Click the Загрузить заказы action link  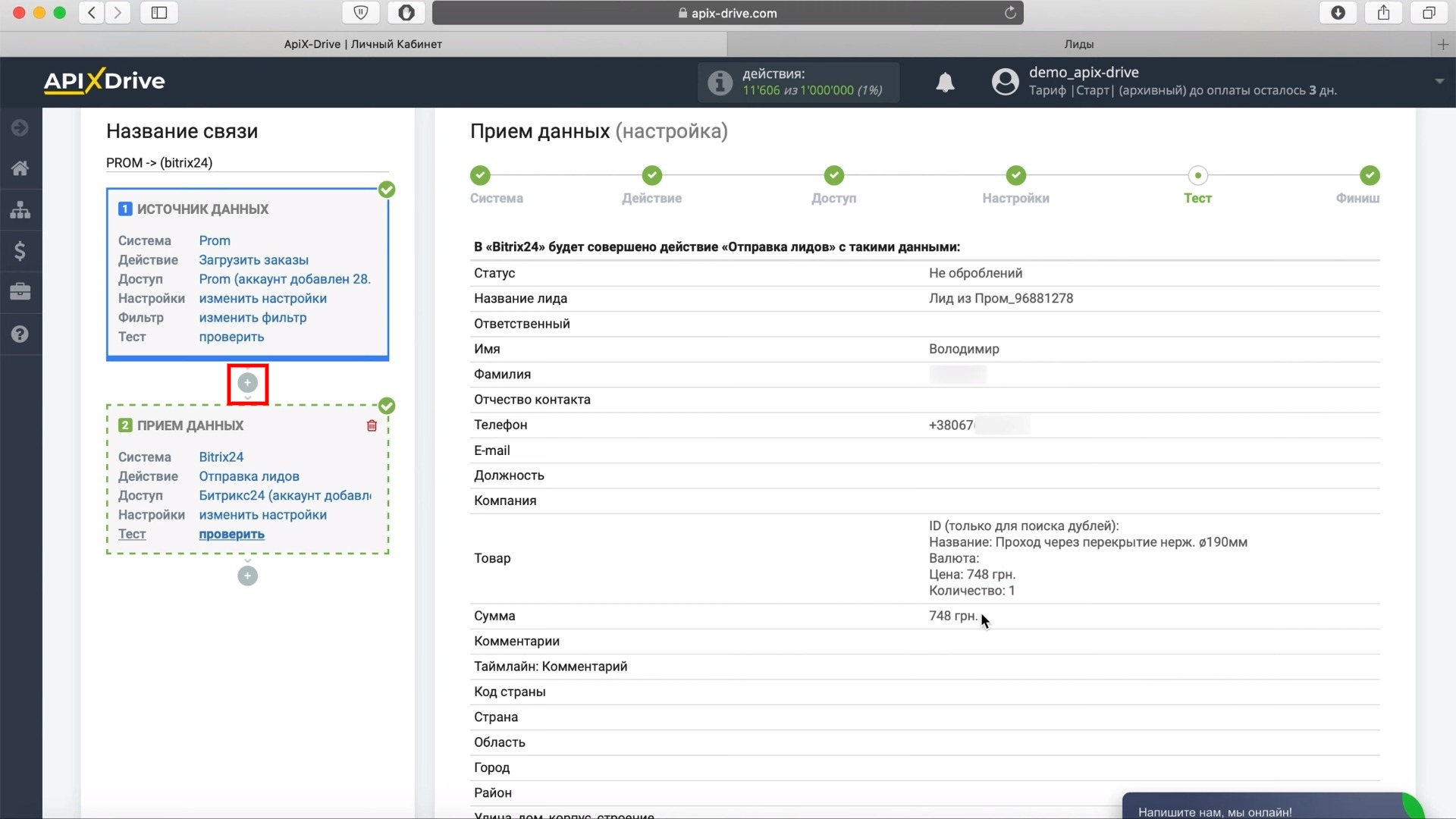tap(253, 260)
